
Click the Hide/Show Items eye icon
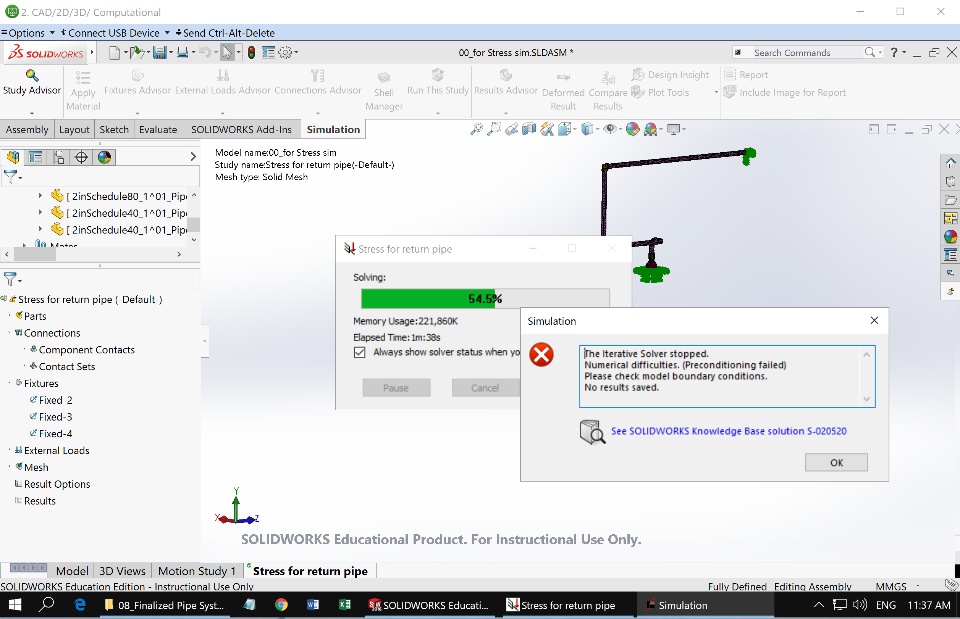tap(609, 129)
